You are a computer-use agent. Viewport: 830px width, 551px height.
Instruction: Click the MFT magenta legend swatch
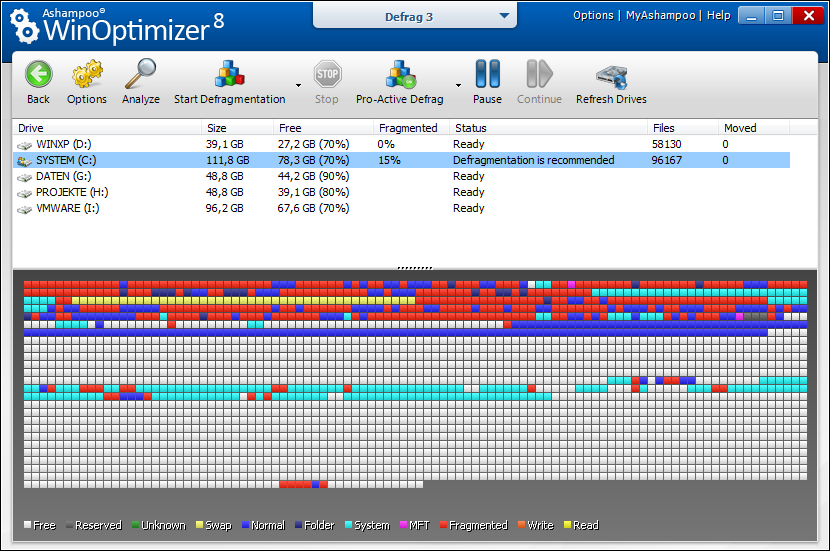pyautogui.click(x=404, y=525)
